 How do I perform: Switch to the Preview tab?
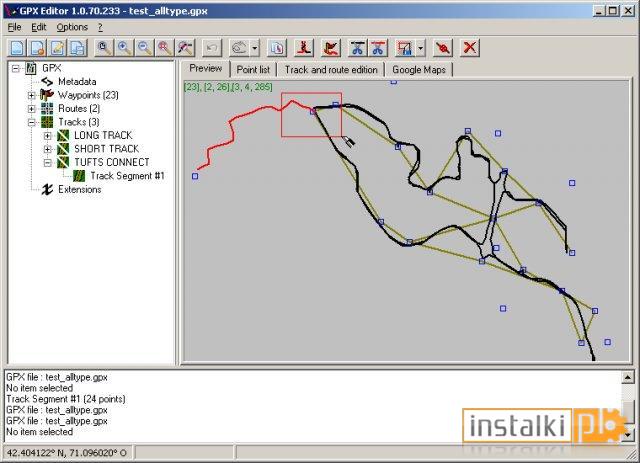click(x=205, y=68)
